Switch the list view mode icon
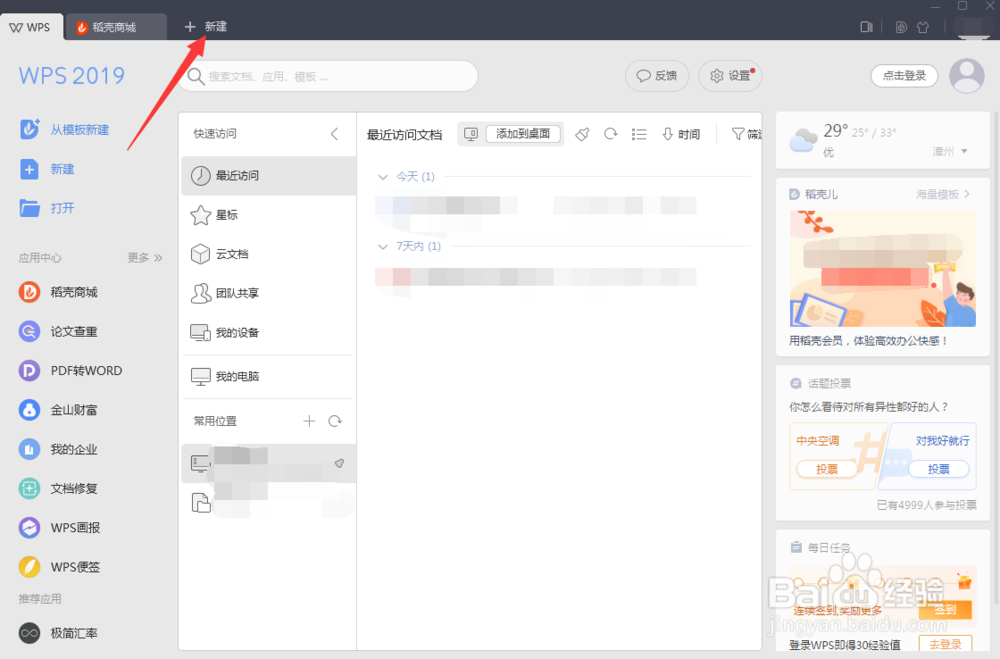The width and height of the screenshot is (1000, 659). [x=639, y=134]
